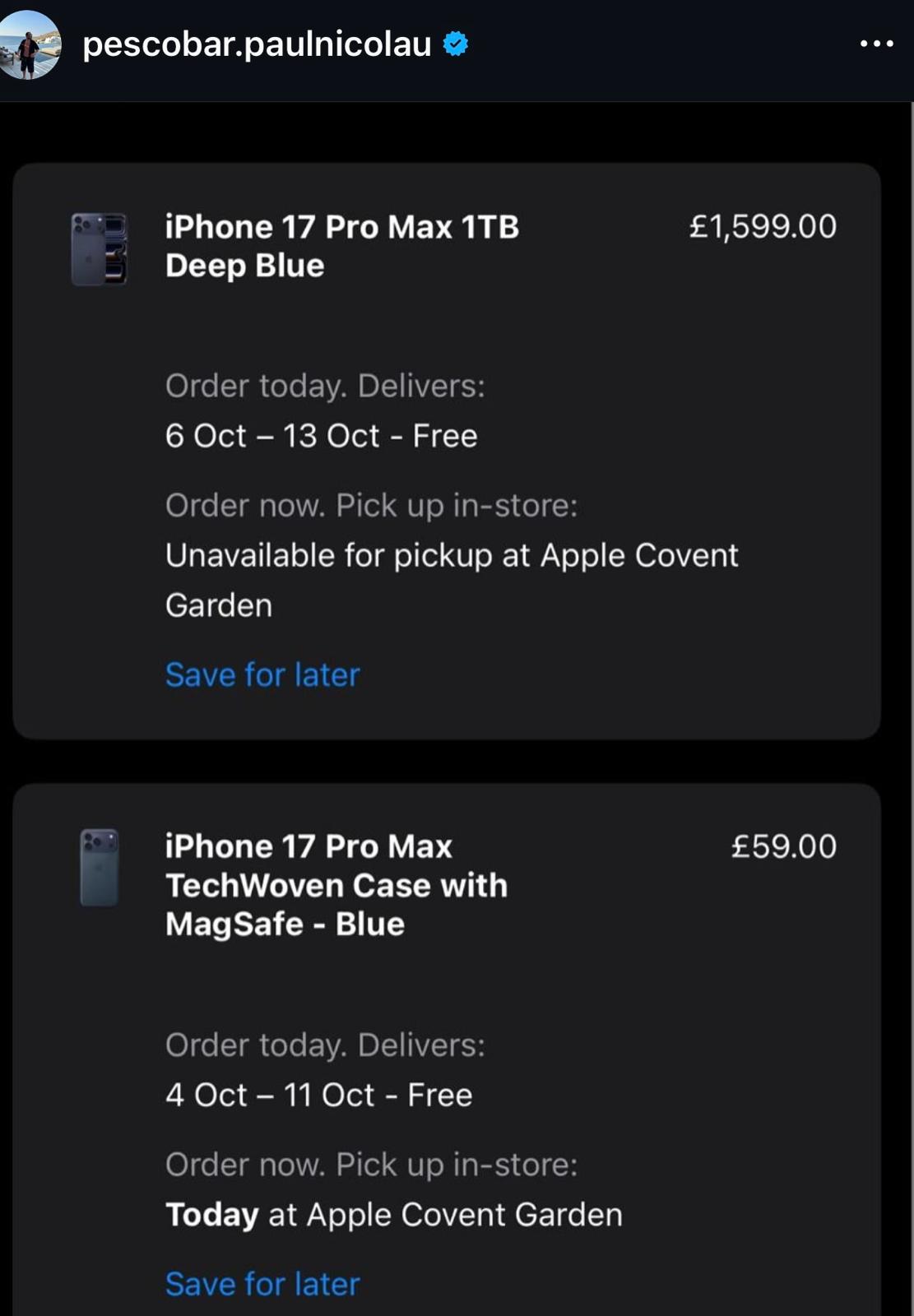The image size is (914, 1316).
Task: Open iPhone 17 Pro Max 1TB Deep Blue title
Action: coord(341,246)
